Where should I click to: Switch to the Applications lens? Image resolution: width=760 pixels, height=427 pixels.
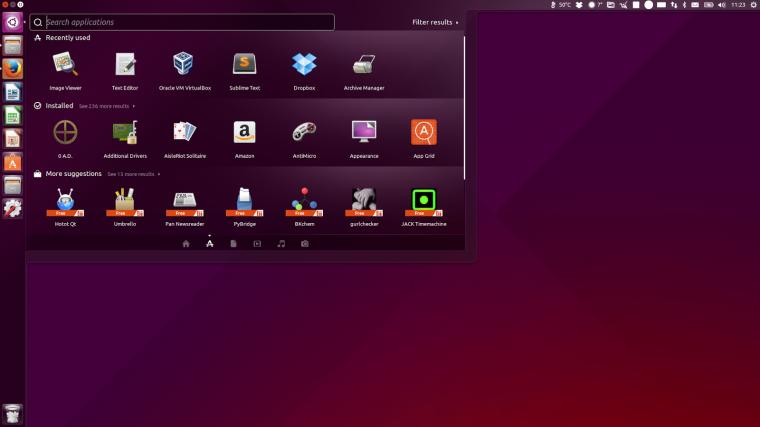coord(209,243)
